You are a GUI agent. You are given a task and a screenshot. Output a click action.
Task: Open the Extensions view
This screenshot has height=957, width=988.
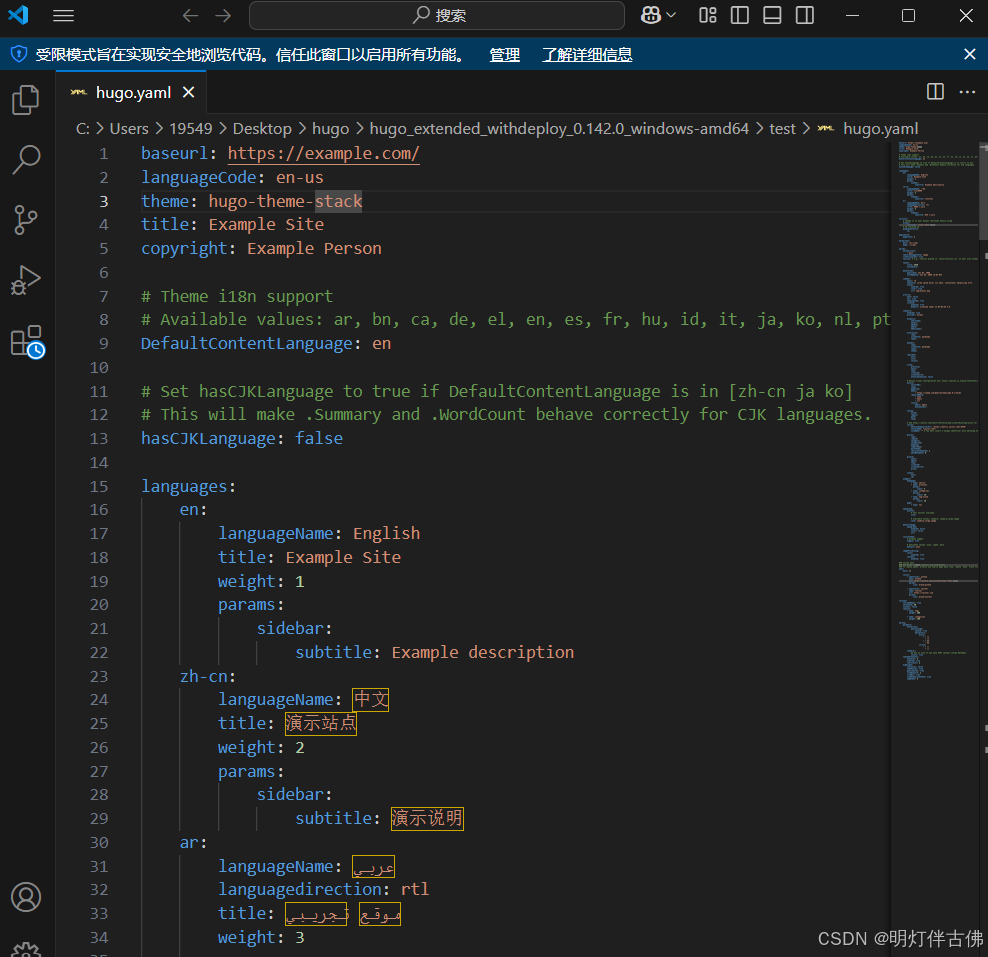(27, 341)
